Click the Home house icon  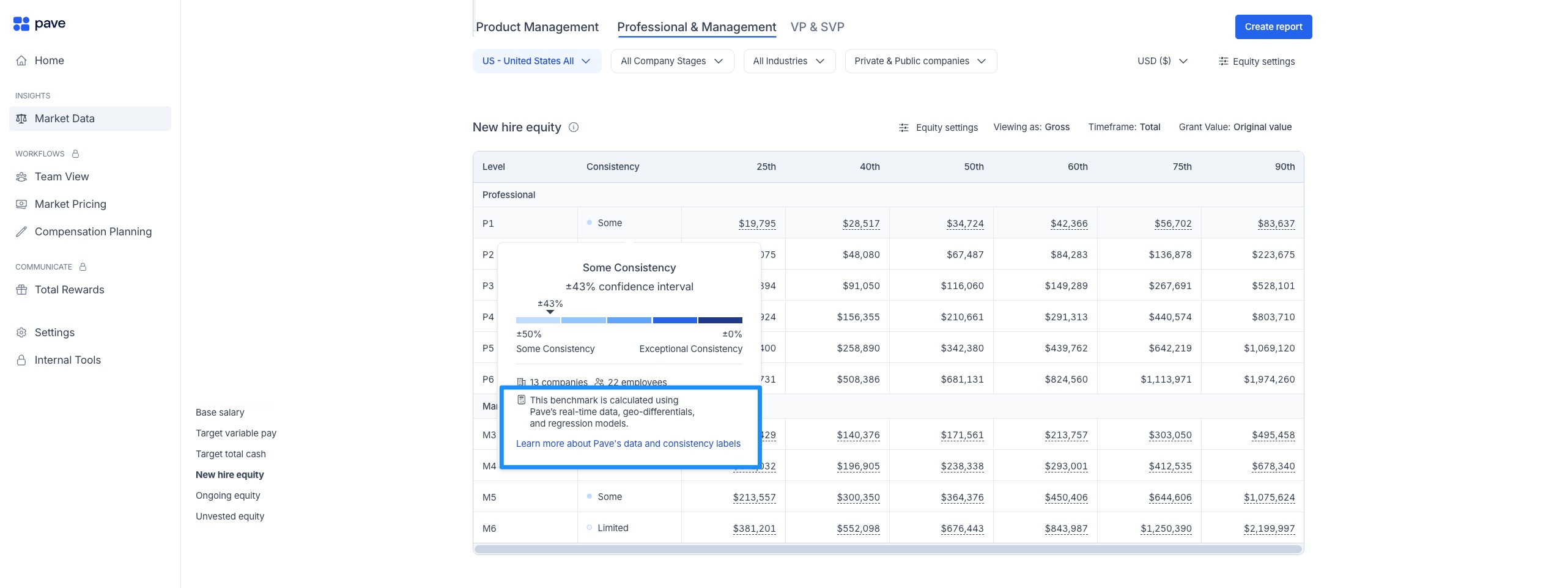21,61
